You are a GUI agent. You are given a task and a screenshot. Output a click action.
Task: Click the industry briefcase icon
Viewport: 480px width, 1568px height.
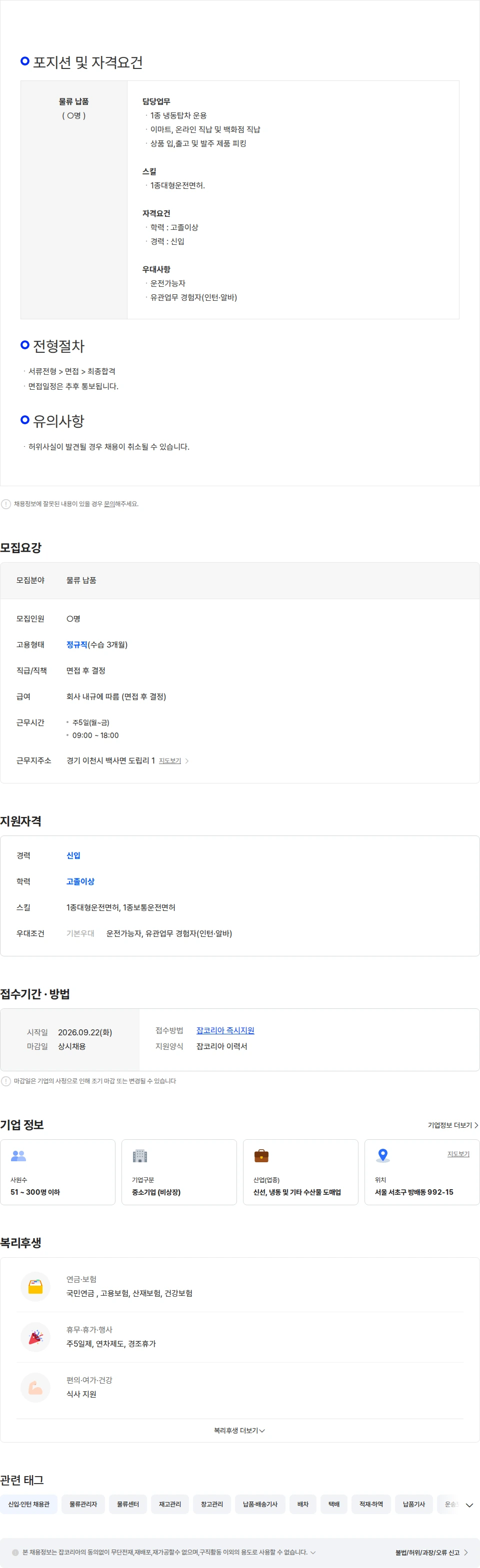pyautogui.click(x=261, y=1155)
